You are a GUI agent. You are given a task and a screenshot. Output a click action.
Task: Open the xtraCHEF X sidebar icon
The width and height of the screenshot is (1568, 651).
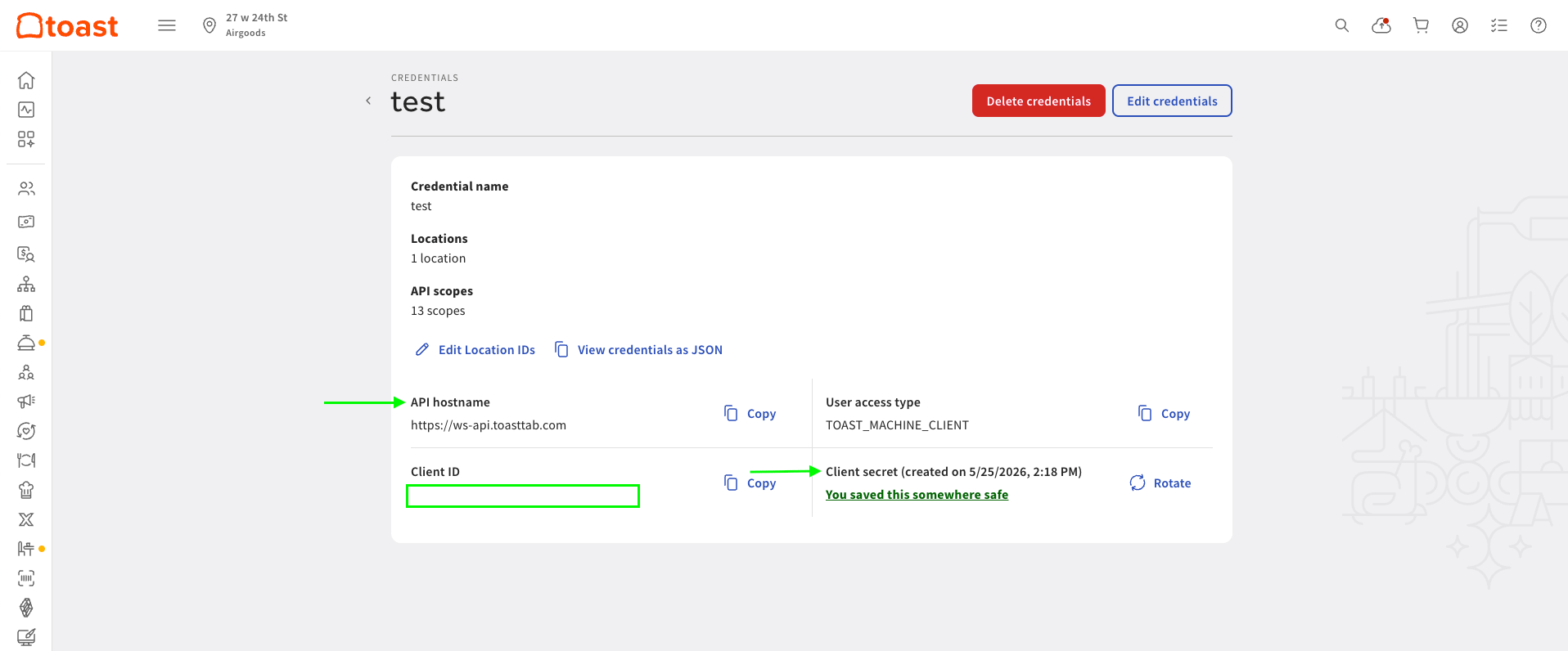click(26, 519)
